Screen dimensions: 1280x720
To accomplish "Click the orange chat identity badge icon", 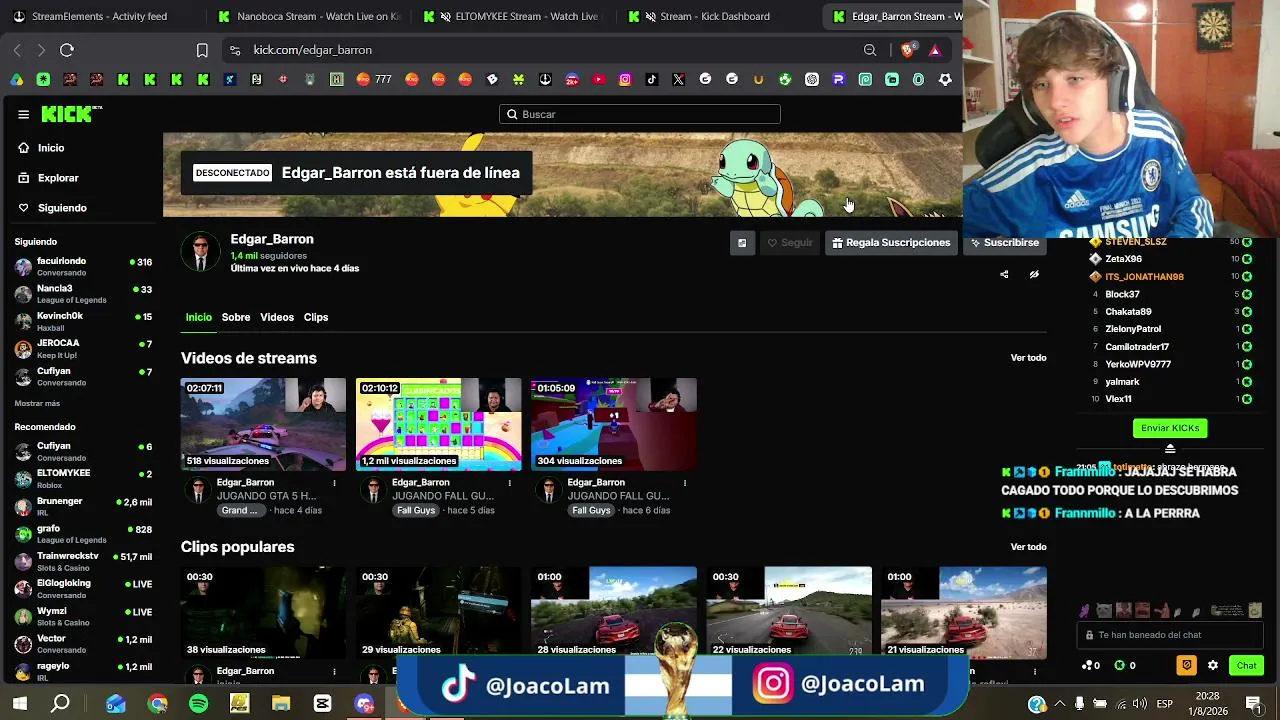I will click(1187, 665).
